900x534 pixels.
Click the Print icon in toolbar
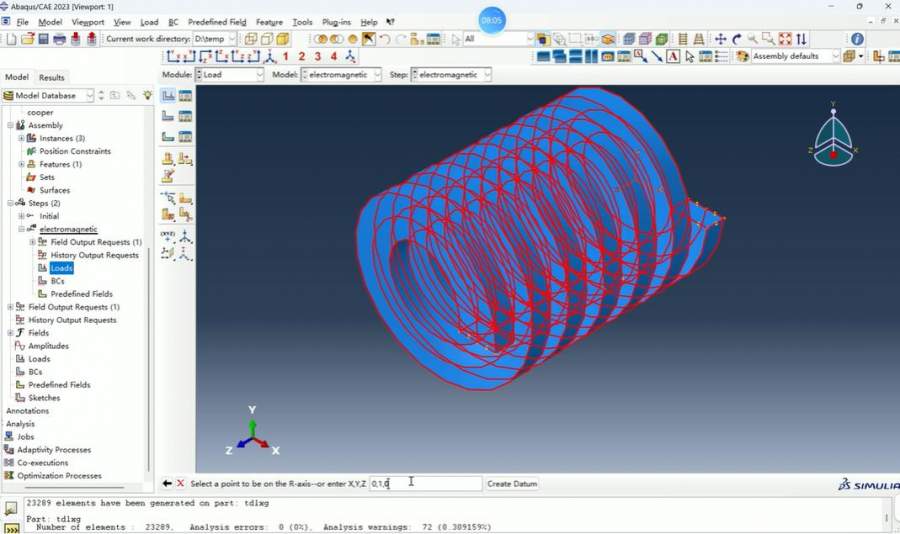(x=59, y=39)
